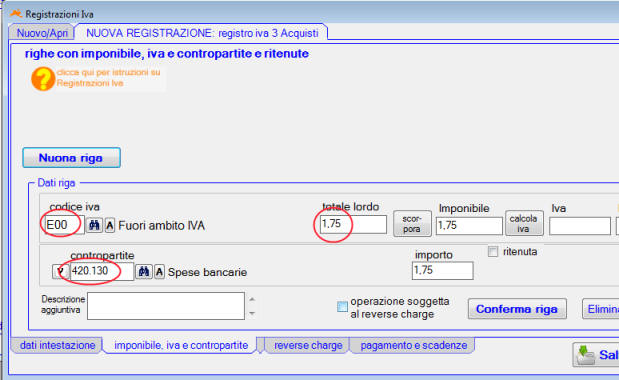Open binoculars search next to contropartite field
The width and height of the screenshot is (619, 380).
pos(144,271)
